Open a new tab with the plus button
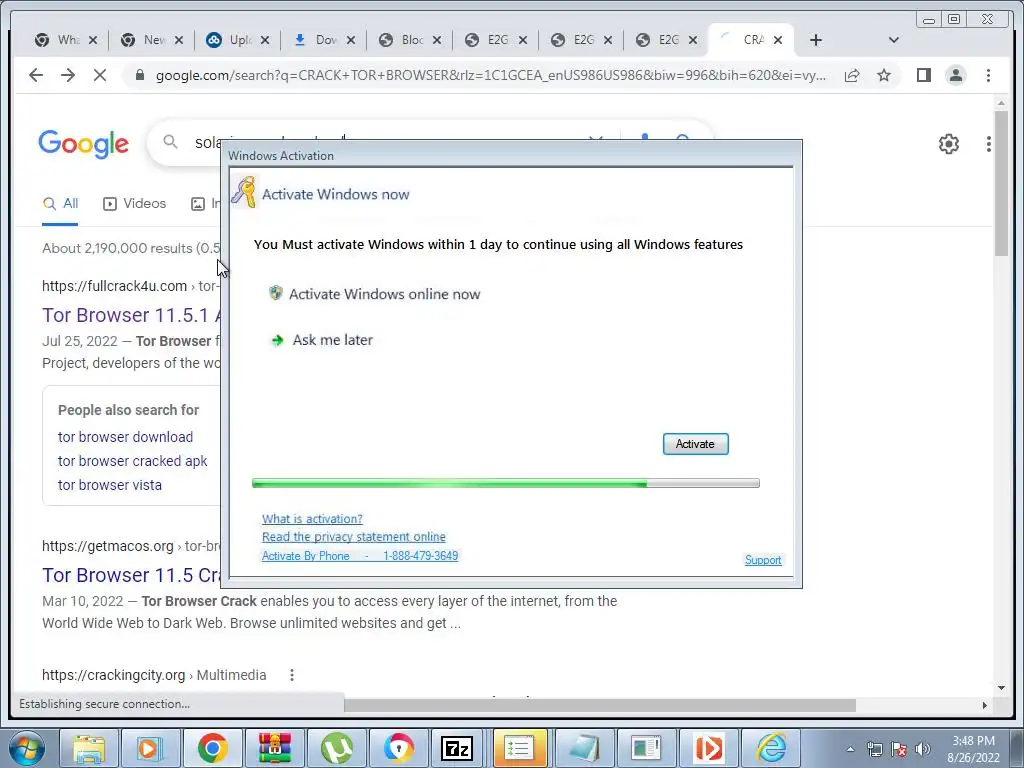 [815, 40]
